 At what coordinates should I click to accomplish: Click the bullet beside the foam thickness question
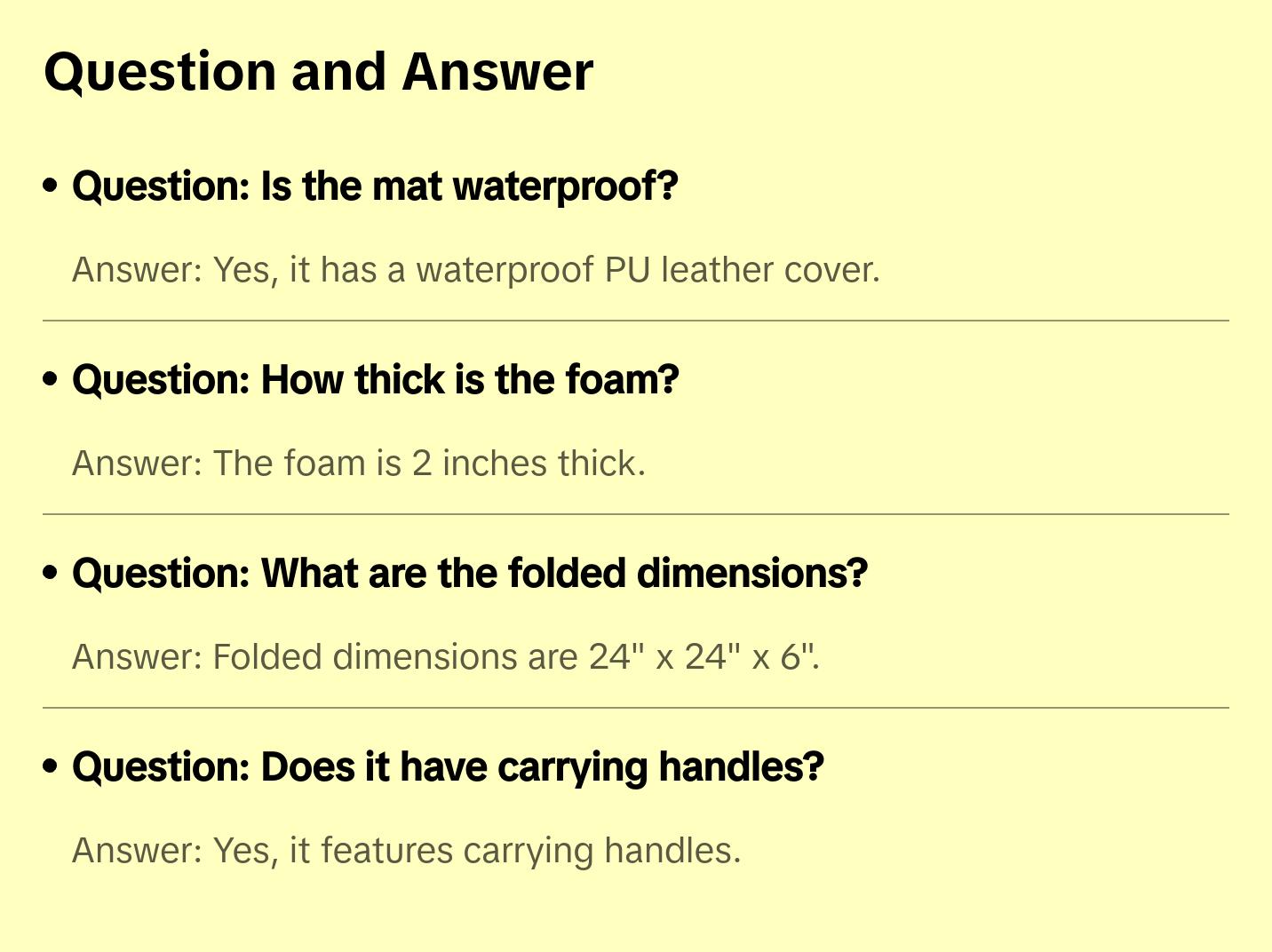point(51,379)
